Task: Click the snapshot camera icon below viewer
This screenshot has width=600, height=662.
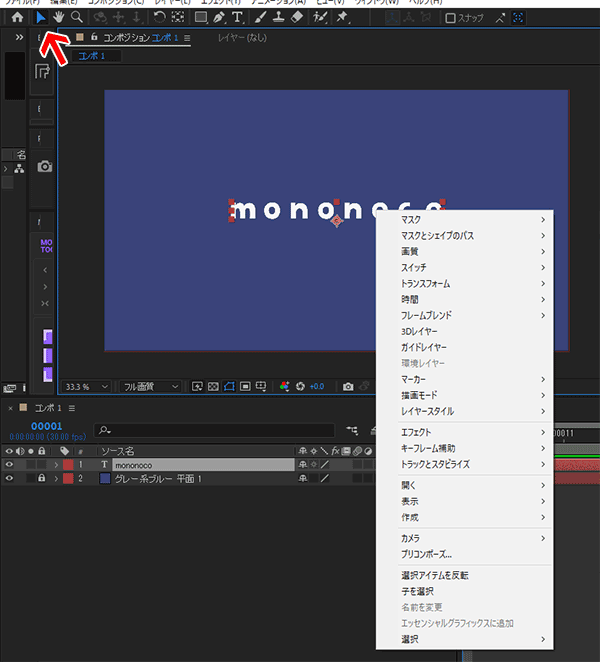Action: [348, 386]
